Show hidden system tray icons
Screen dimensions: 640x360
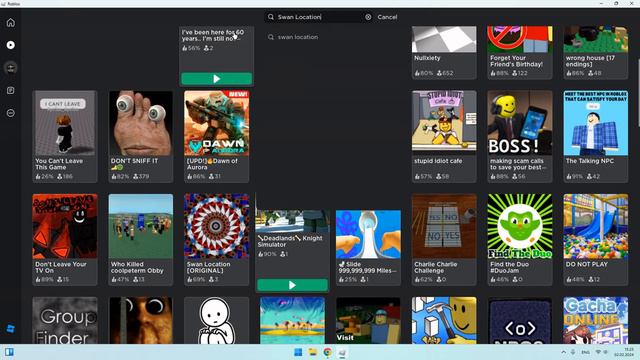pyautogui.click(x=564, y=352)
